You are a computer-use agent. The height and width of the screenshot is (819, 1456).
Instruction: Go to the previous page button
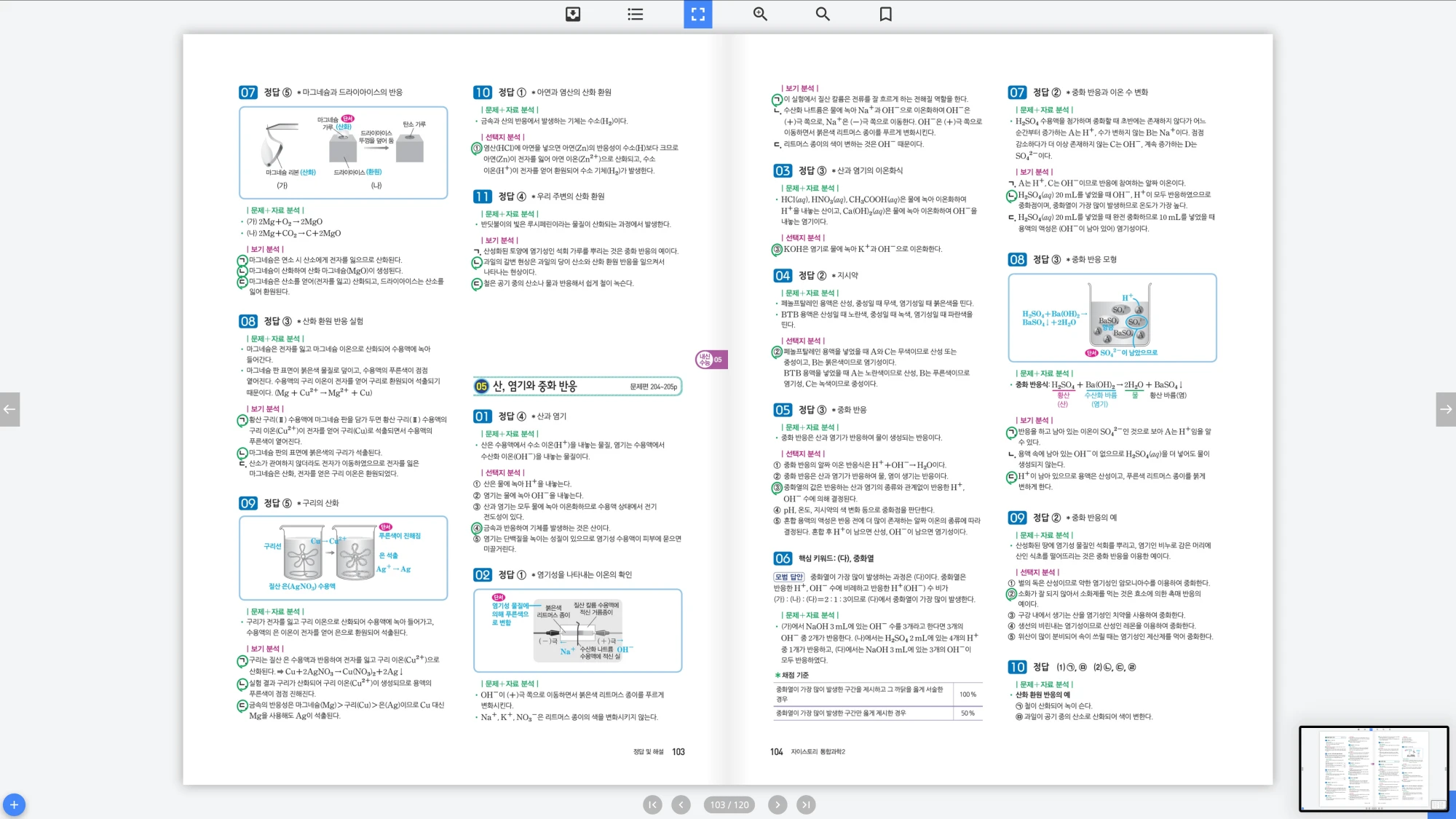pos(681,804)
